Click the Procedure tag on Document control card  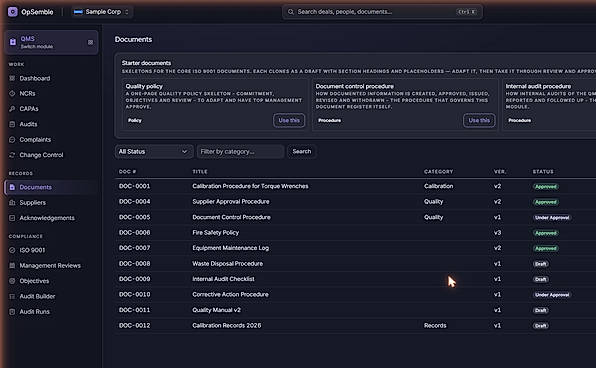coord(330,121)
